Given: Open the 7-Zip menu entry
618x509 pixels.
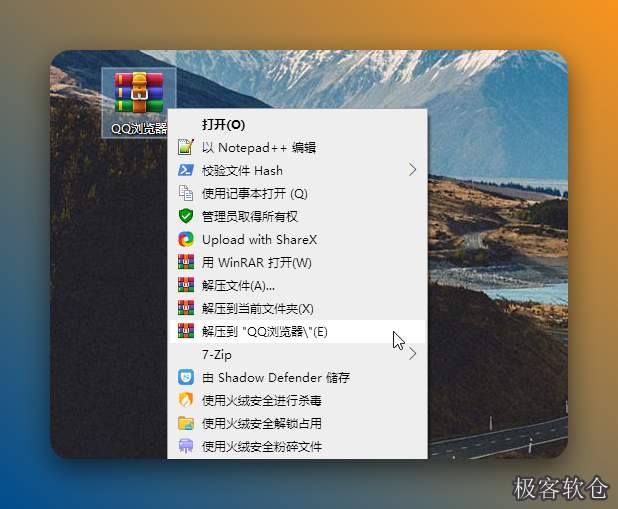Looking at the screenshot, I should [298, 354].
